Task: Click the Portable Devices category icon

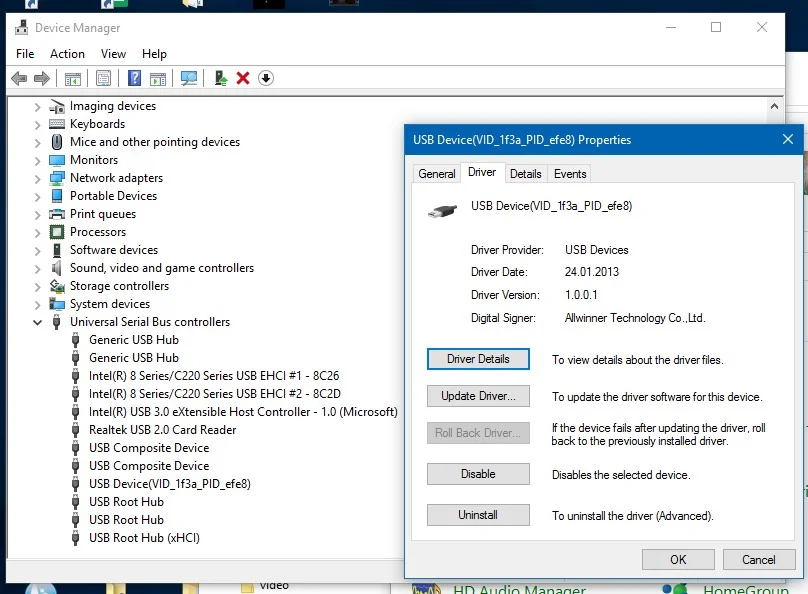Action: point(57,196)
